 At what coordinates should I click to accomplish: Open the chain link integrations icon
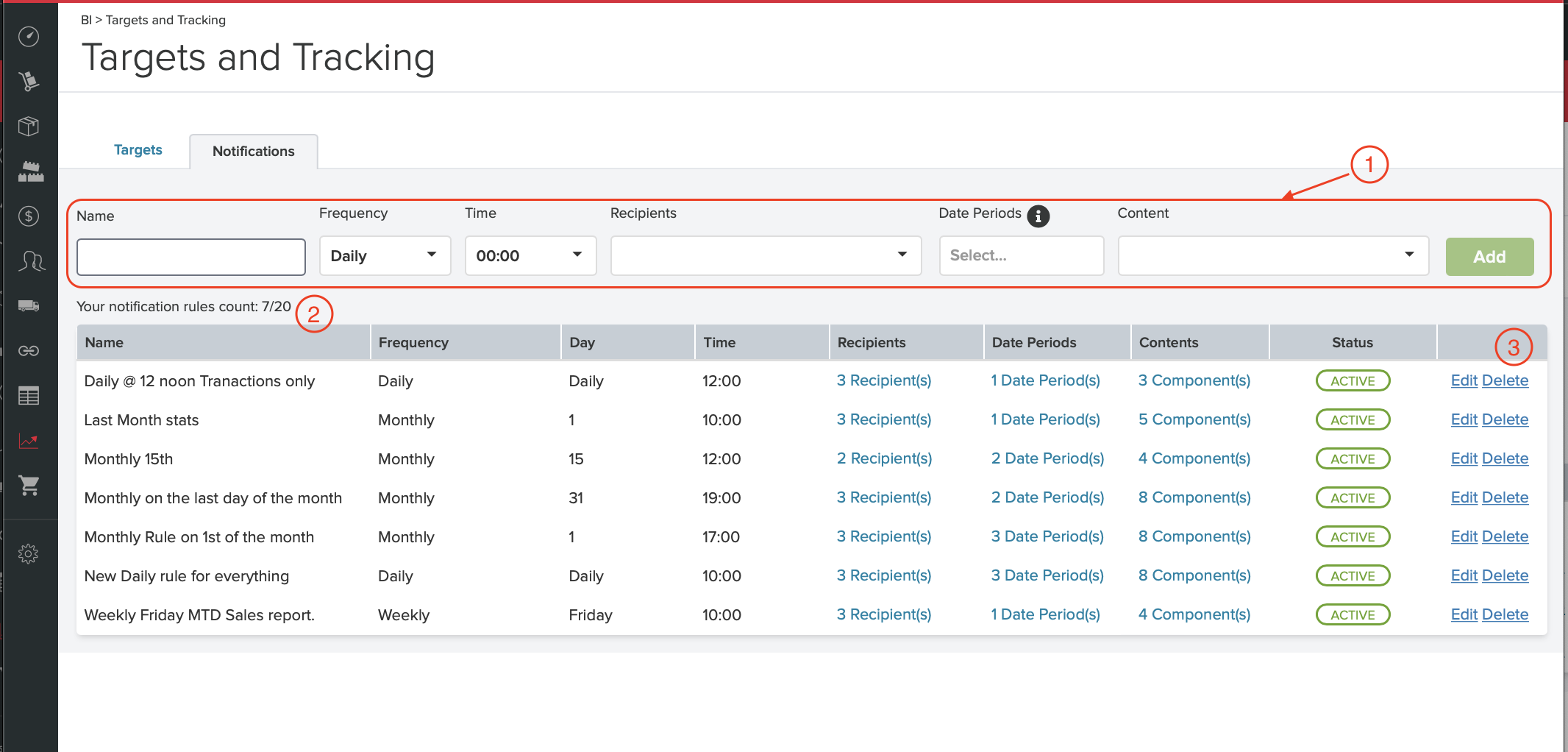29,350
